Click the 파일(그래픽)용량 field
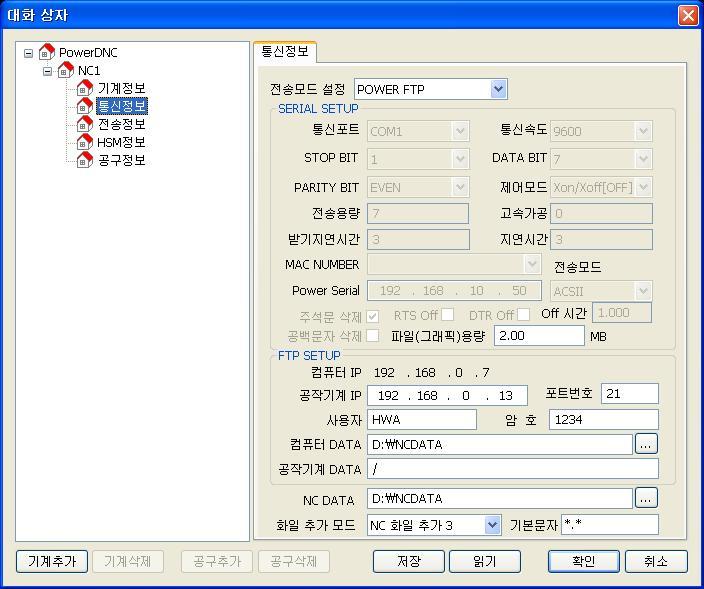This screenshot has height=589, width=704. (539, 335)
